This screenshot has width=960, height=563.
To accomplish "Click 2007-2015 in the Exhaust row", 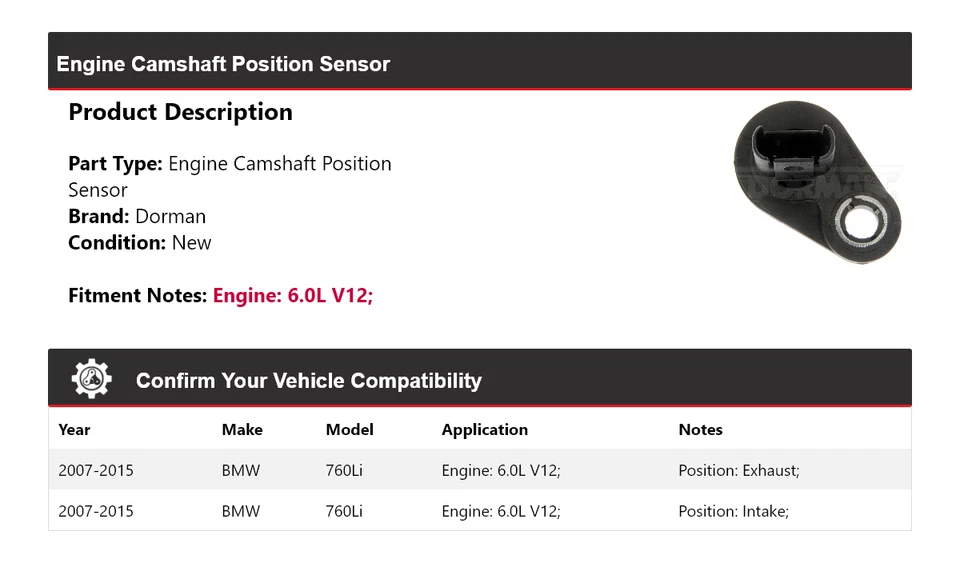I will coord(96,470).
